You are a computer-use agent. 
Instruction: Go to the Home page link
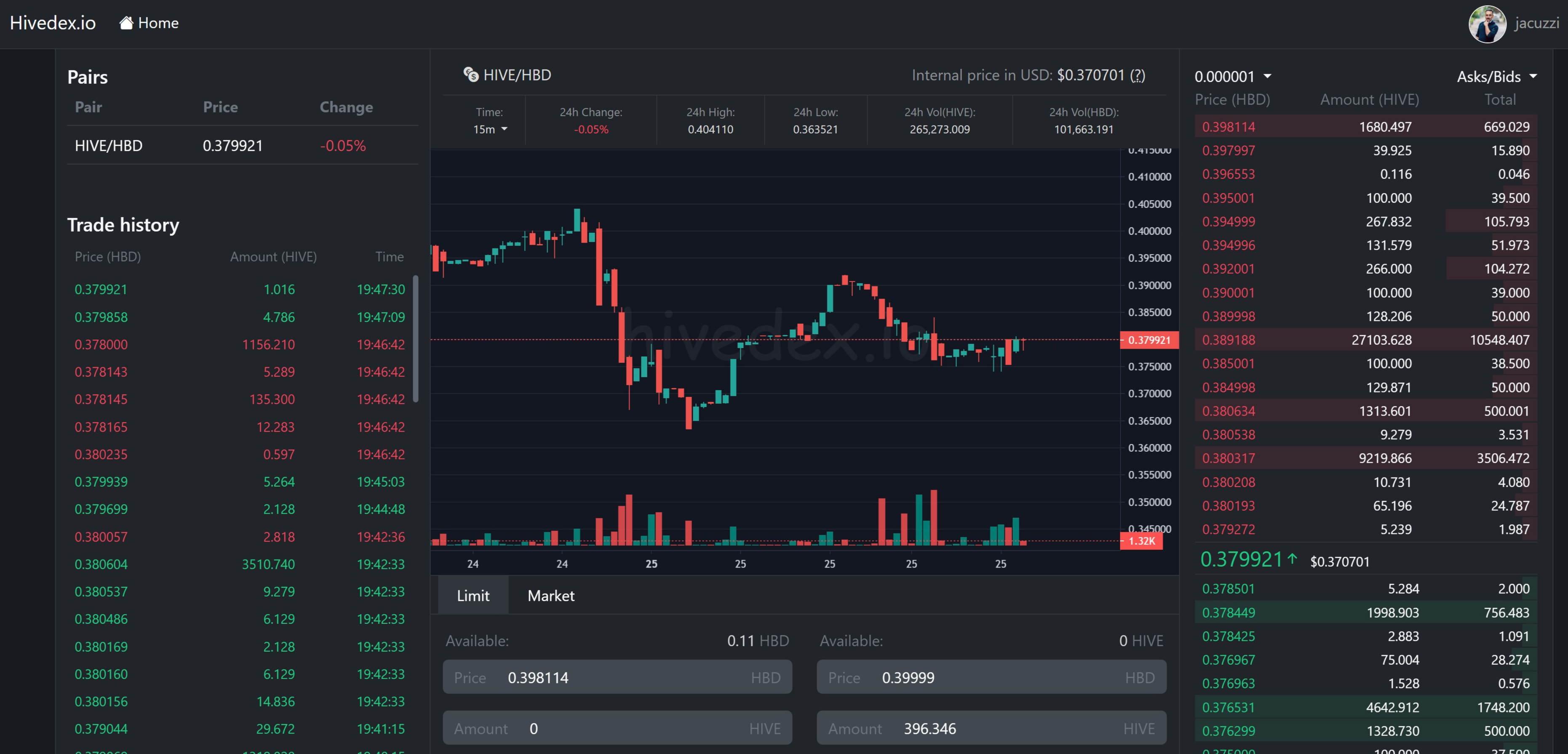149,23
